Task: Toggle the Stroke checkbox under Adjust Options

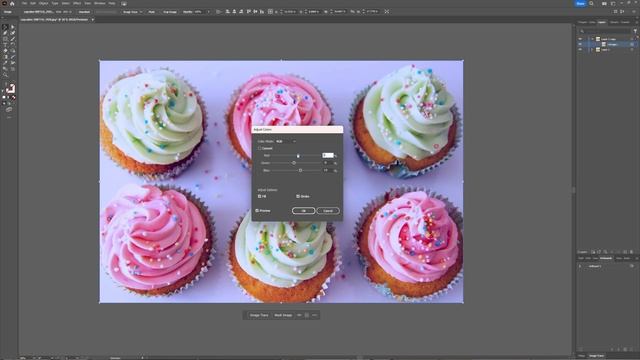Action: pos(298,196)
